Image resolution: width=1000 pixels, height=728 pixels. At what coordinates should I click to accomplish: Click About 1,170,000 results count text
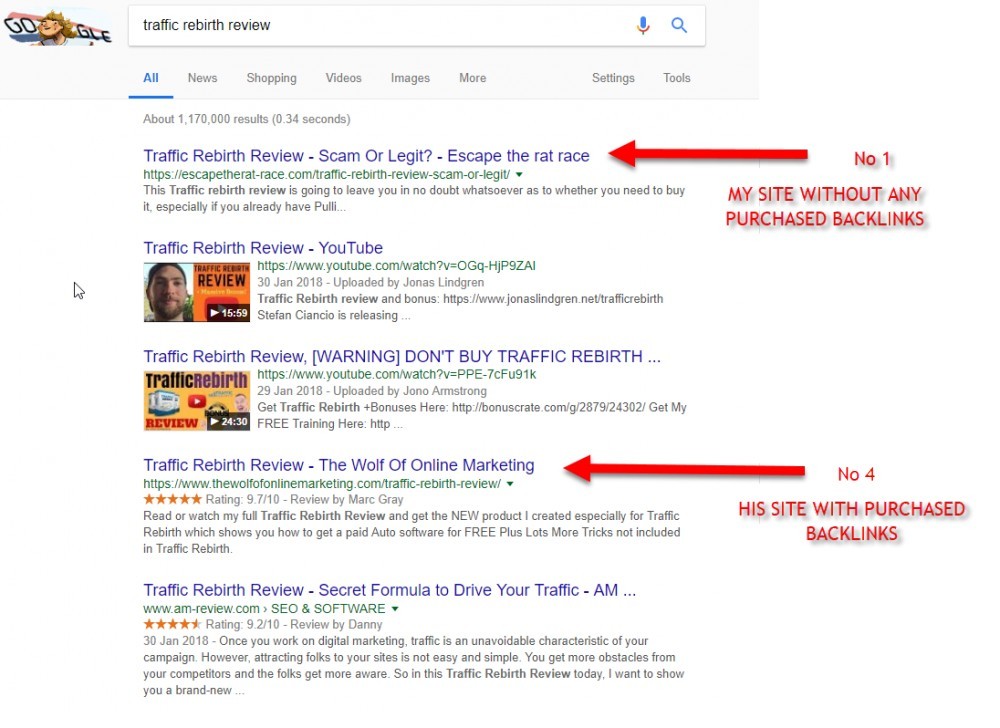click(x=246, y=119)
